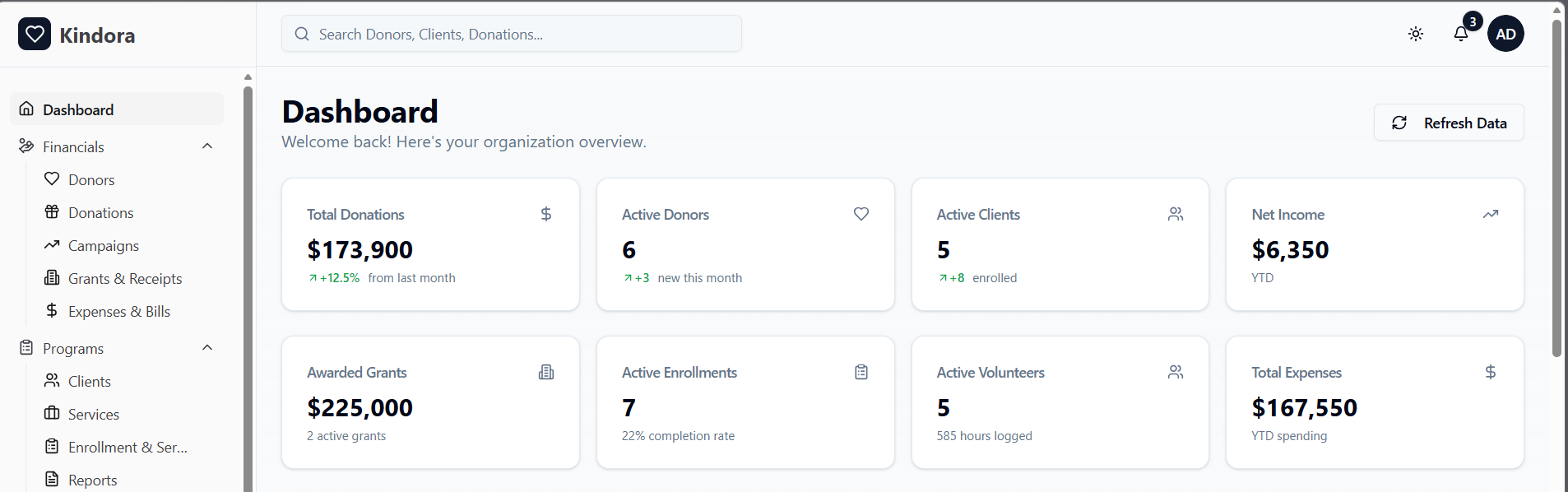The image size is (1568, 492).
Task: Click the YTD spending text
Action: pos(1289,436)
